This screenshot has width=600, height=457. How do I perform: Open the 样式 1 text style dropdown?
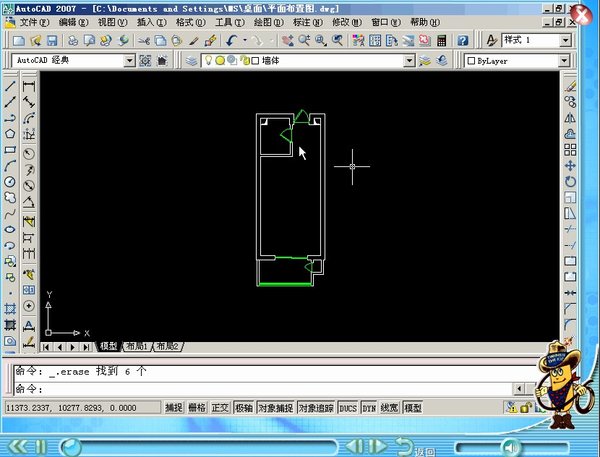coord(565,40)
